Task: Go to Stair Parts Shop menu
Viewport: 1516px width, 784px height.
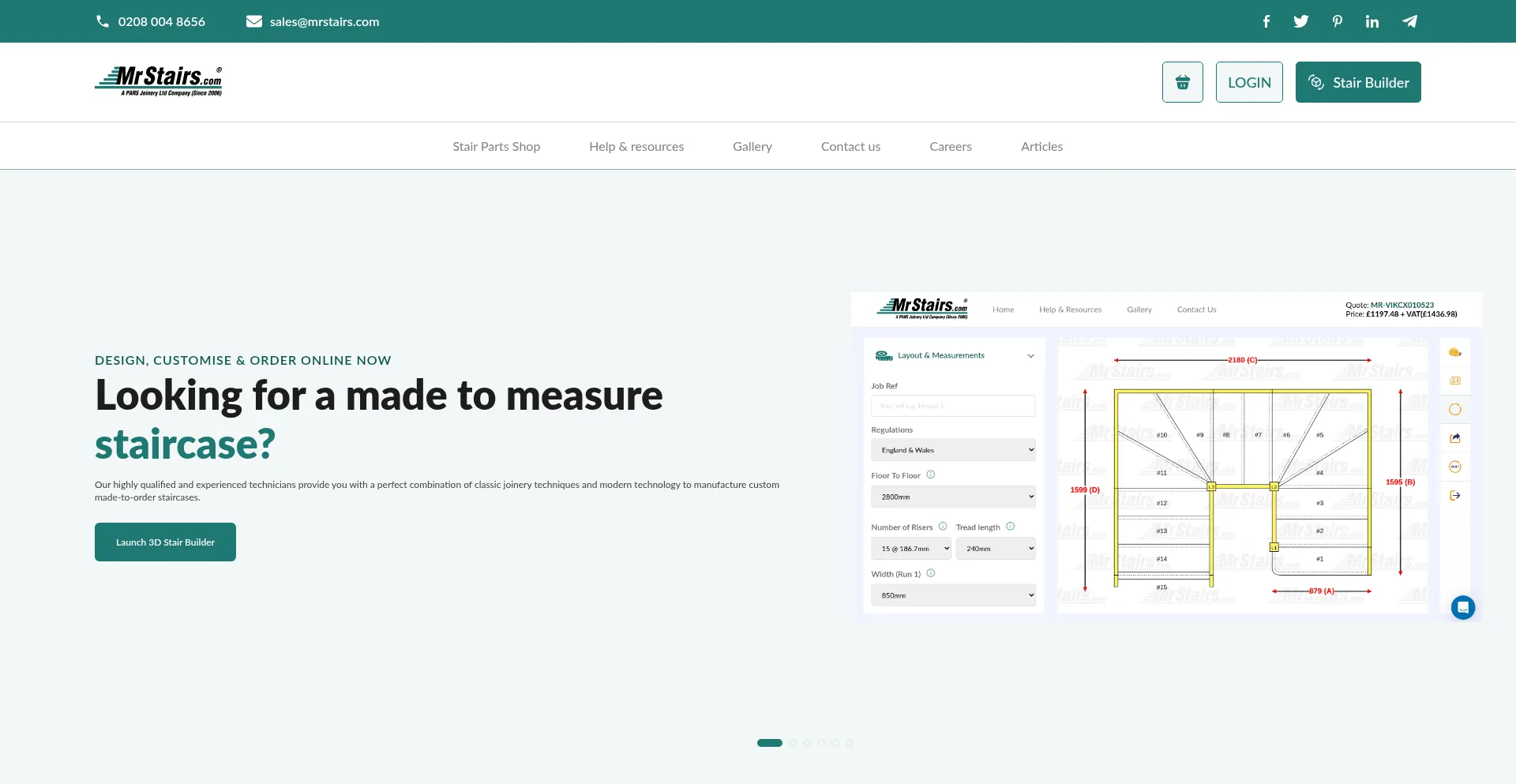Action: 496,147
